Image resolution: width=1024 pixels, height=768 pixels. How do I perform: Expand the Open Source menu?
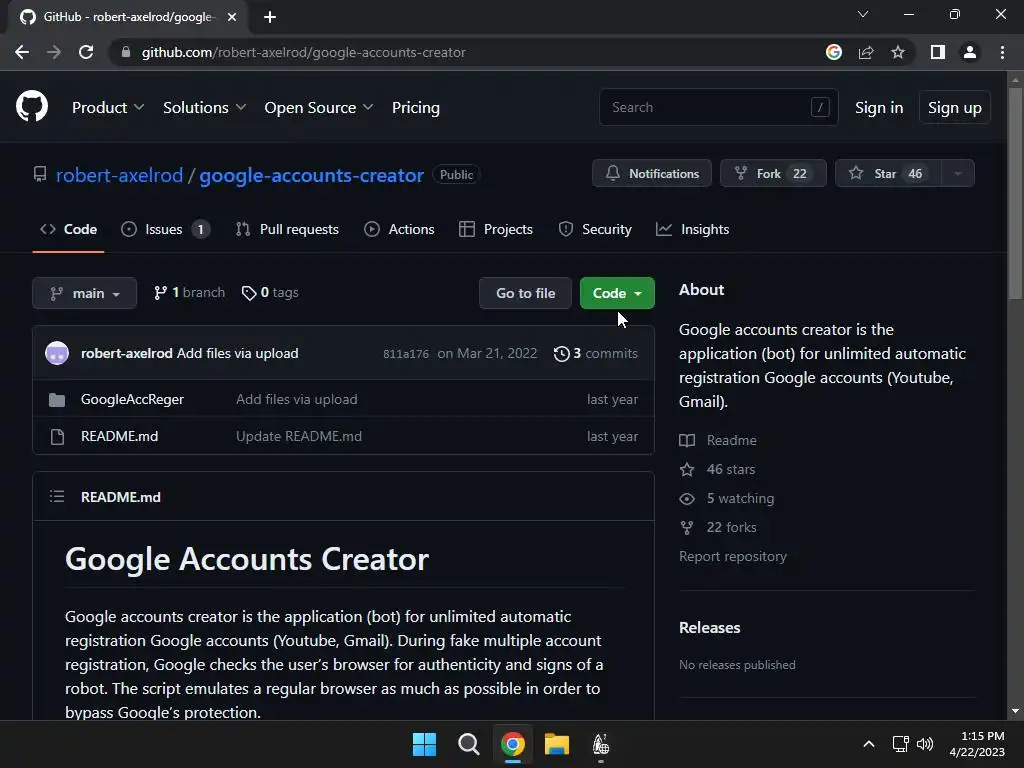[x=319, y=108]
